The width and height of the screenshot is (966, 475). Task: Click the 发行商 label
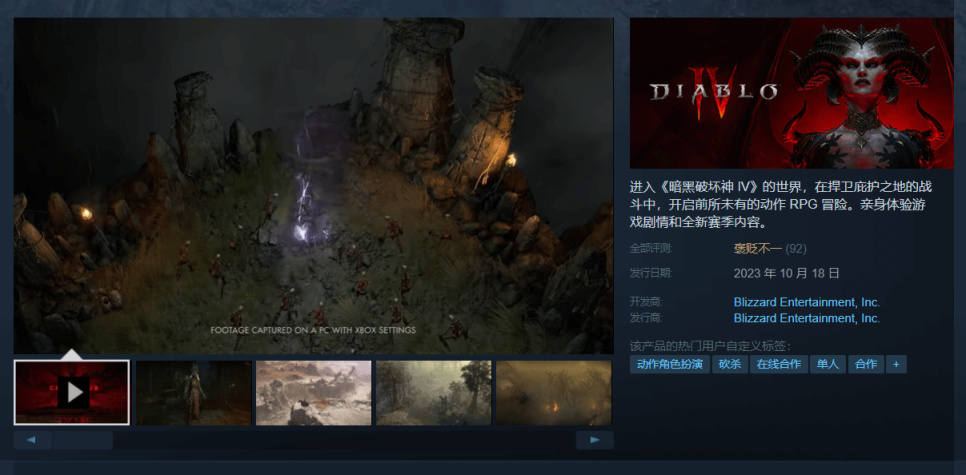coord(645,319)
